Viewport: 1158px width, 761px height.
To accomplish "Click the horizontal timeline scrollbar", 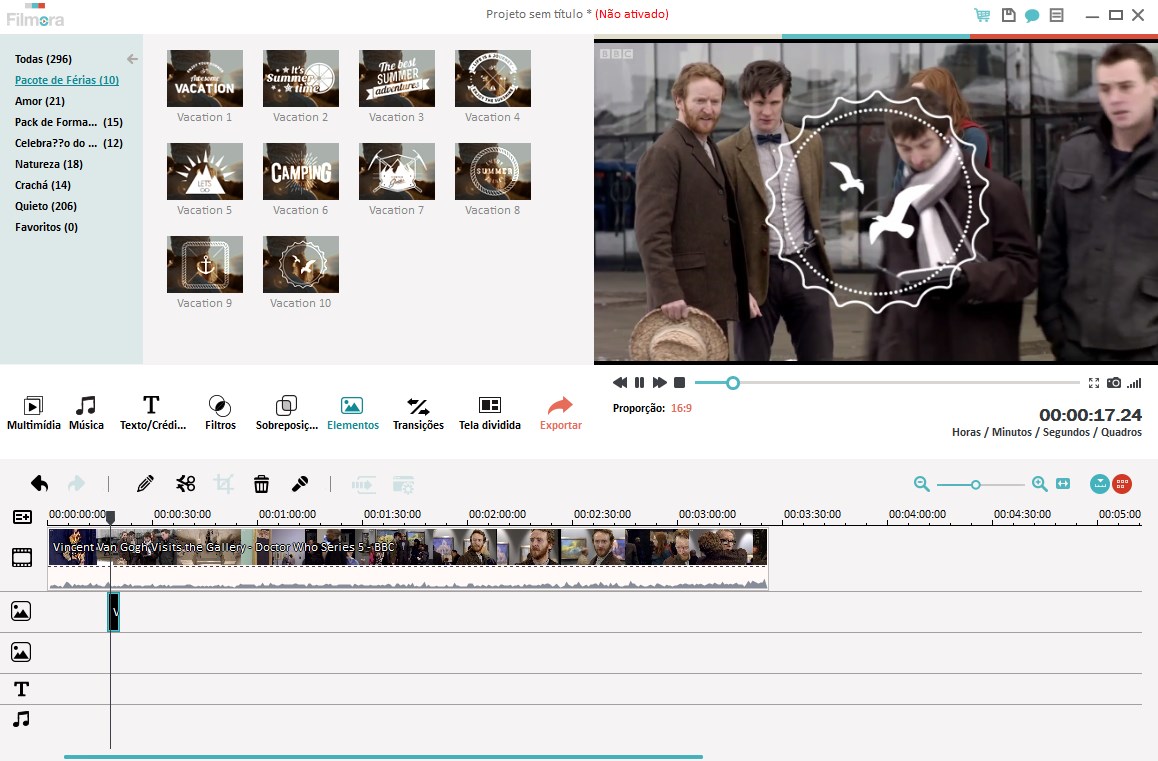I will pos(383,757).
